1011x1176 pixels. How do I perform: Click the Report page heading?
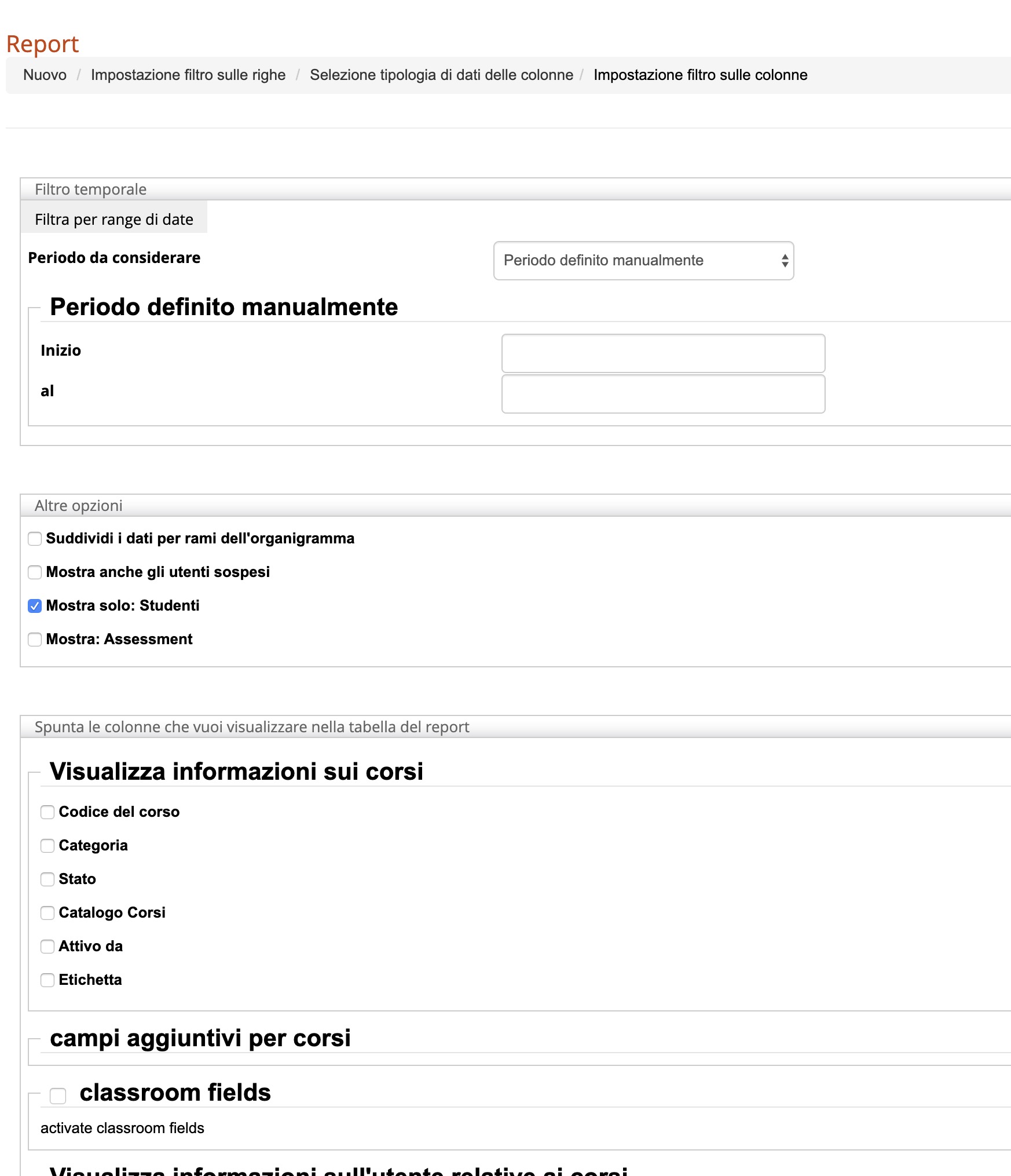(x=42, y=44)
